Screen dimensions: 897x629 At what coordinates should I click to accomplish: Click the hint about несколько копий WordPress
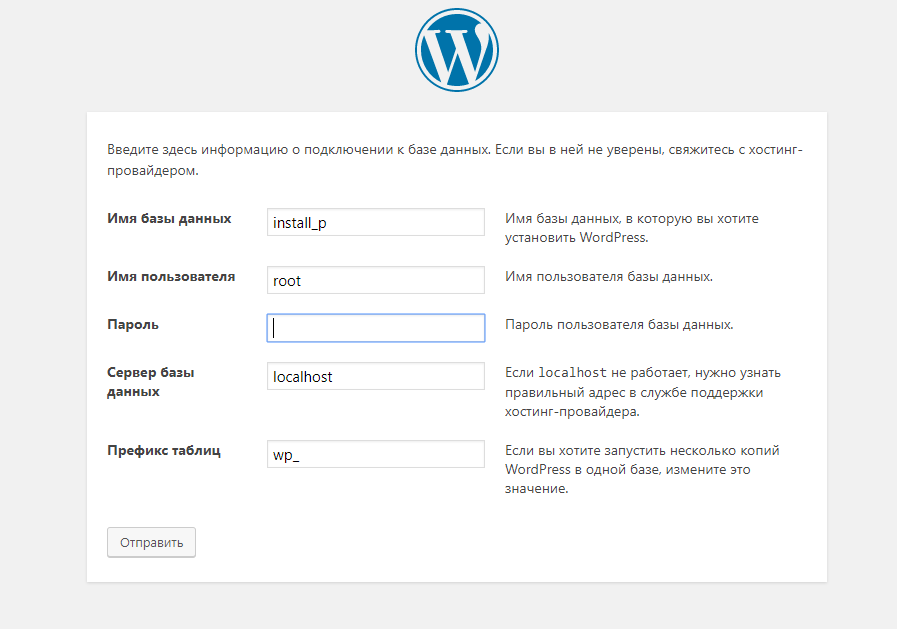(x=642, y=469)
